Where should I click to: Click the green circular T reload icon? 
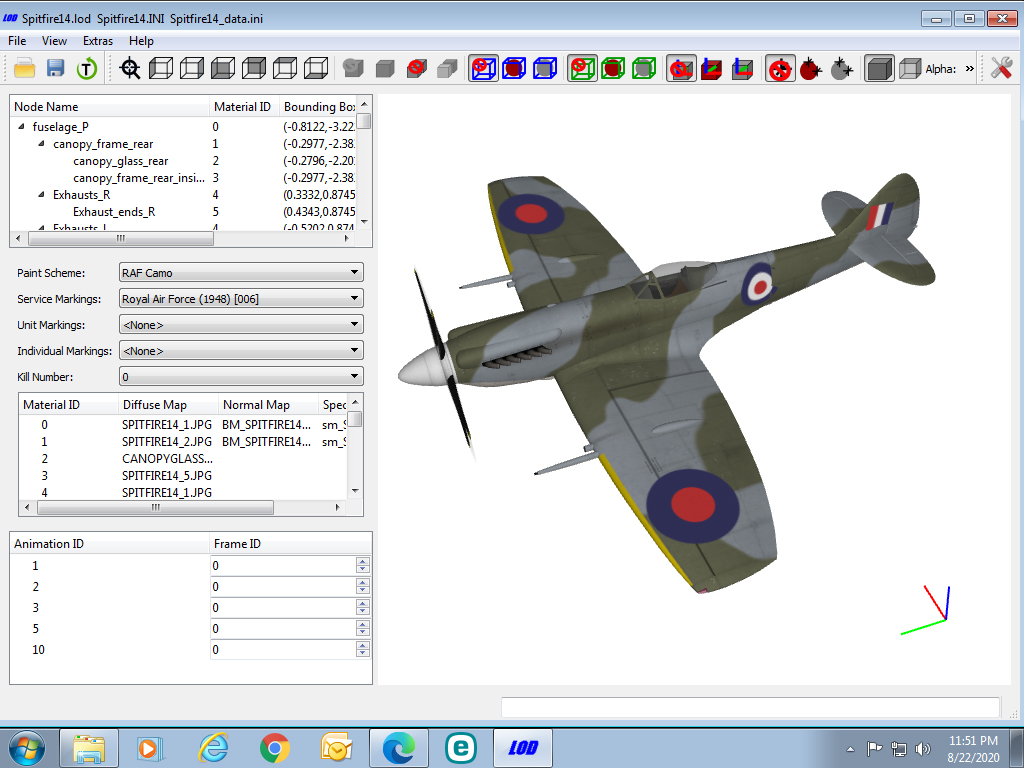coord(86,68)
